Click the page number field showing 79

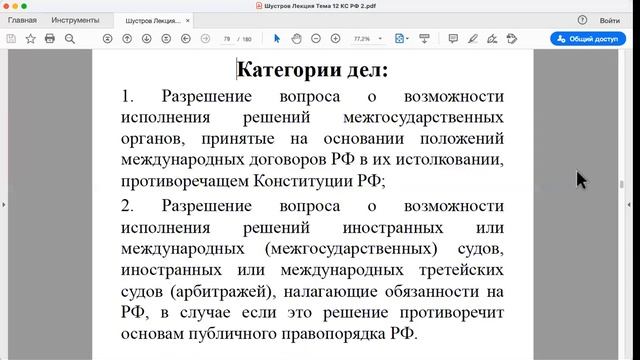tap(227, 39)
